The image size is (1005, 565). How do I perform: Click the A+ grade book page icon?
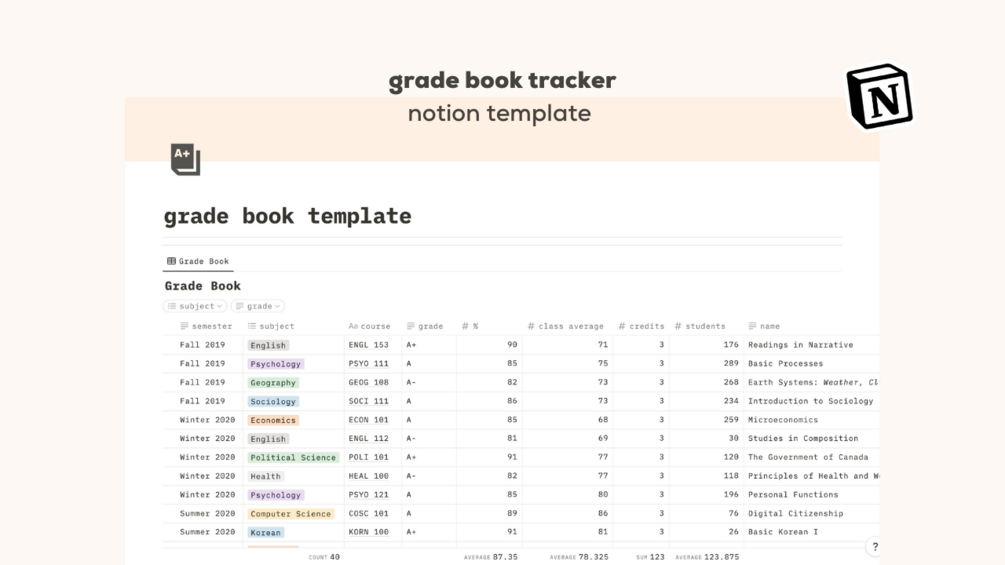point(185,160)
